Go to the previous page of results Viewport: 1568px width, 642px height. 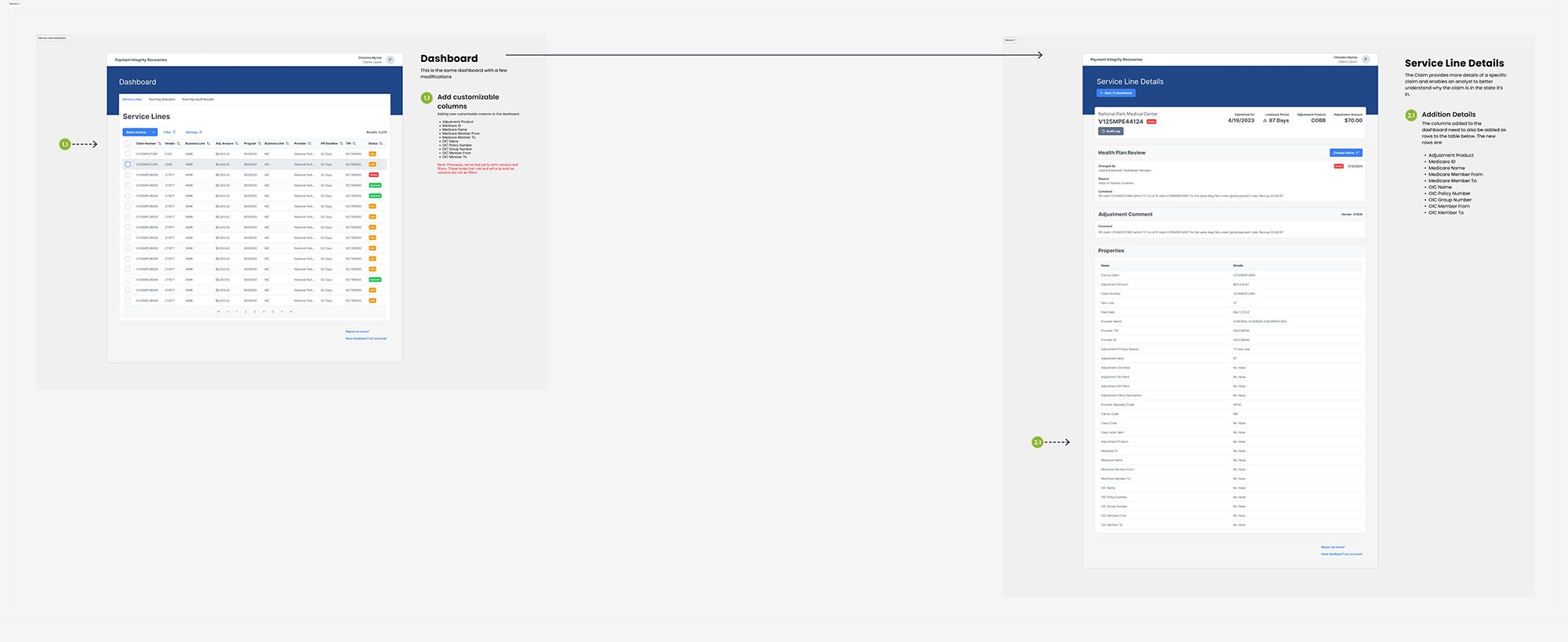tap(227, 311)
